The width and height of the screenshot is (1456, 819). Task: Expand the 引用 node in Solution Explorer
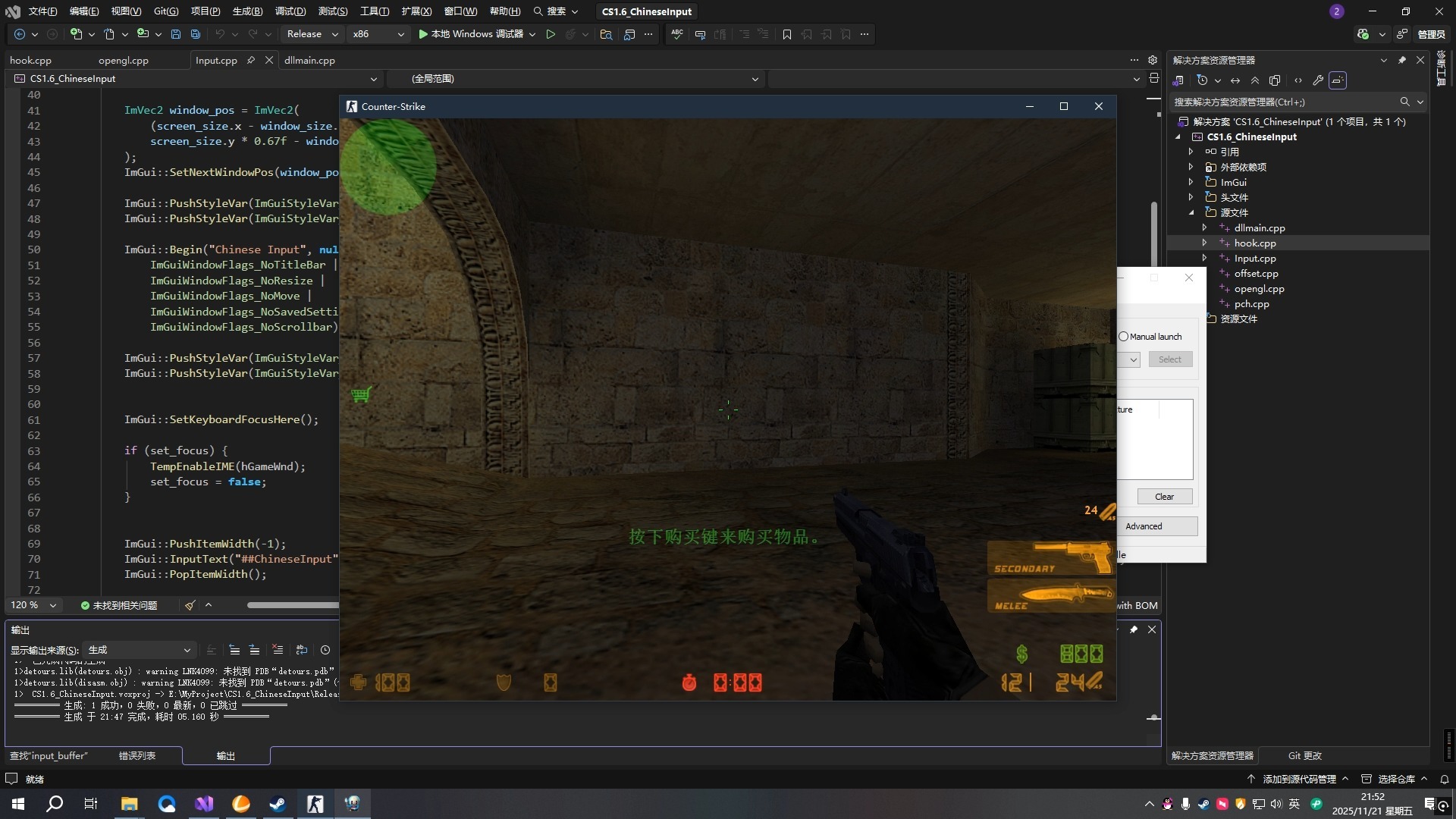[1191, 152]
